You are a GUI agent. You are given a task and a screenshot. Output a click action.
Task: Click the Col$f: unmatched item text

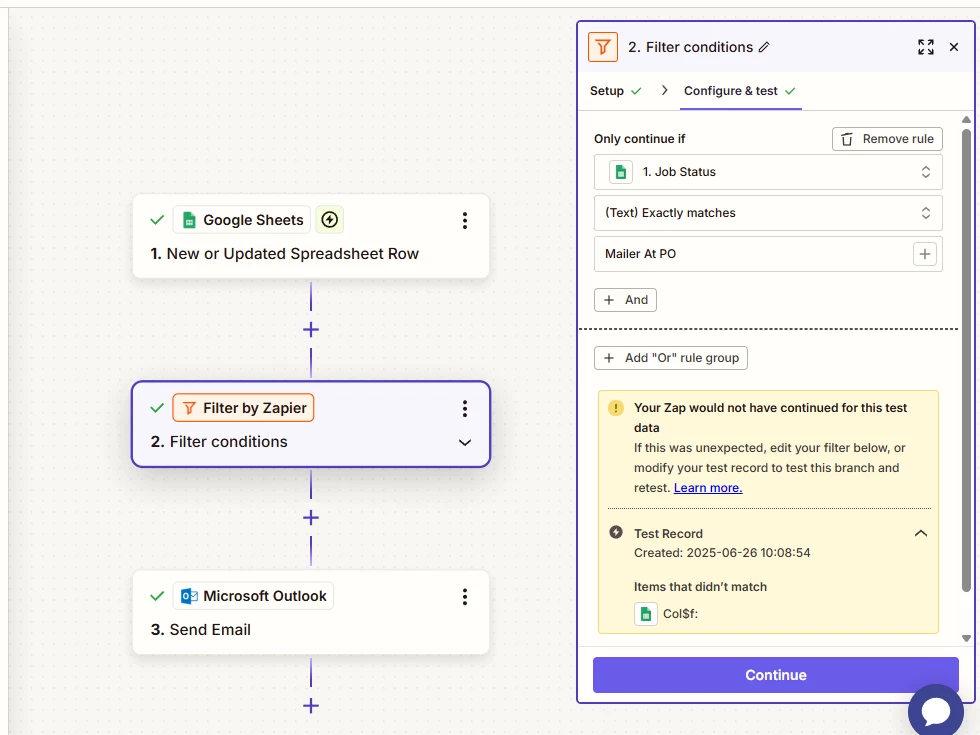[680, 614]
